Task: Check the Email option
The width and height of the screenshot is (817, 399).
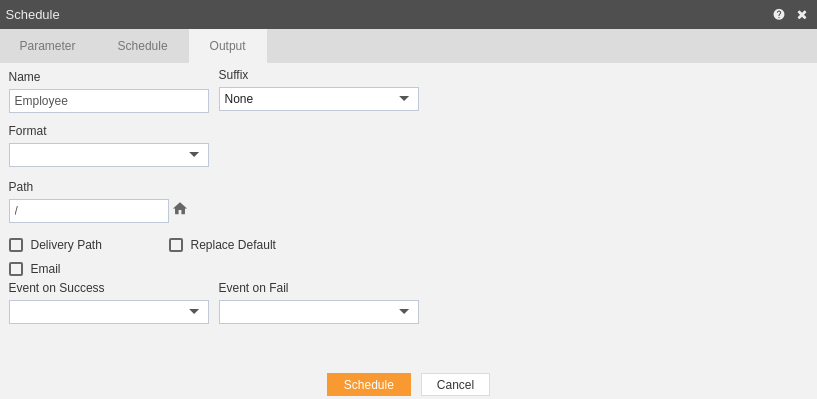Action: pos(16,269)
